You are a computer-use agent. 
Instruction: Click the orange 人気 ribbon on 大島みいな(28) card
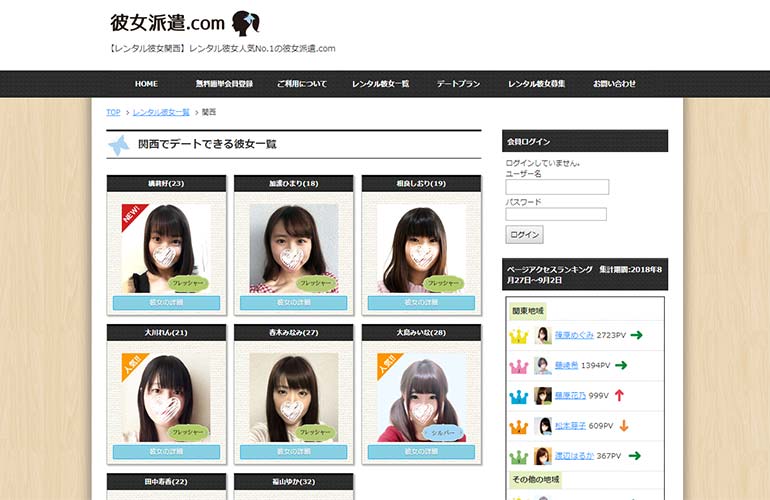coord(387,364)
